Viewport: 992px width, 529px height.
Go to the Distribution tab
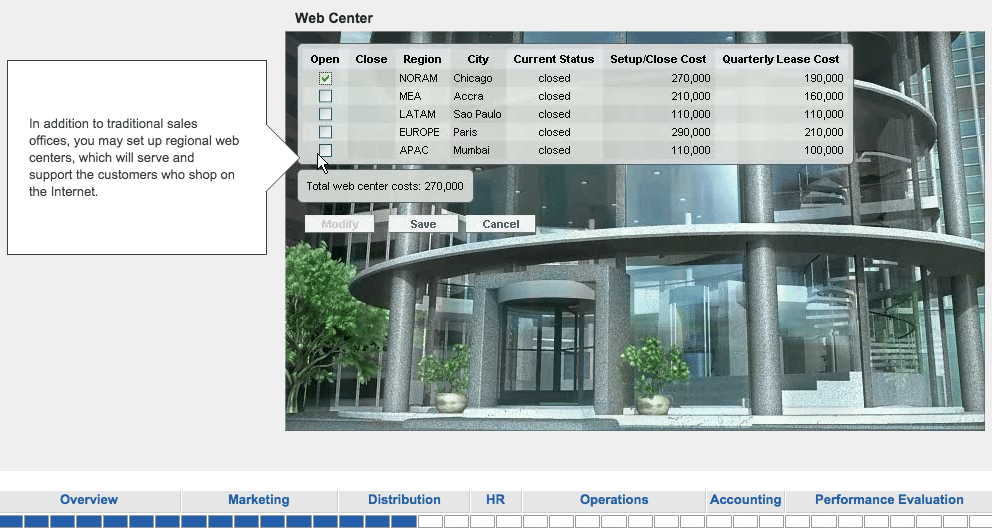click(404, 500)
